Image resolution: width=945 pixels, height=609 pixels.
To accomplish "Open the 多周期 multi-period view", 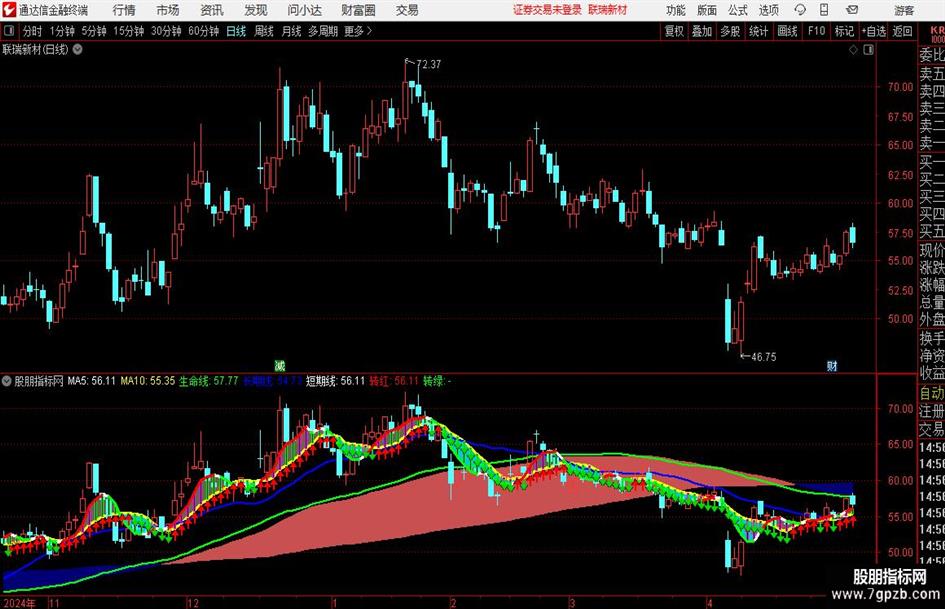I will click(x=323, y=31).
